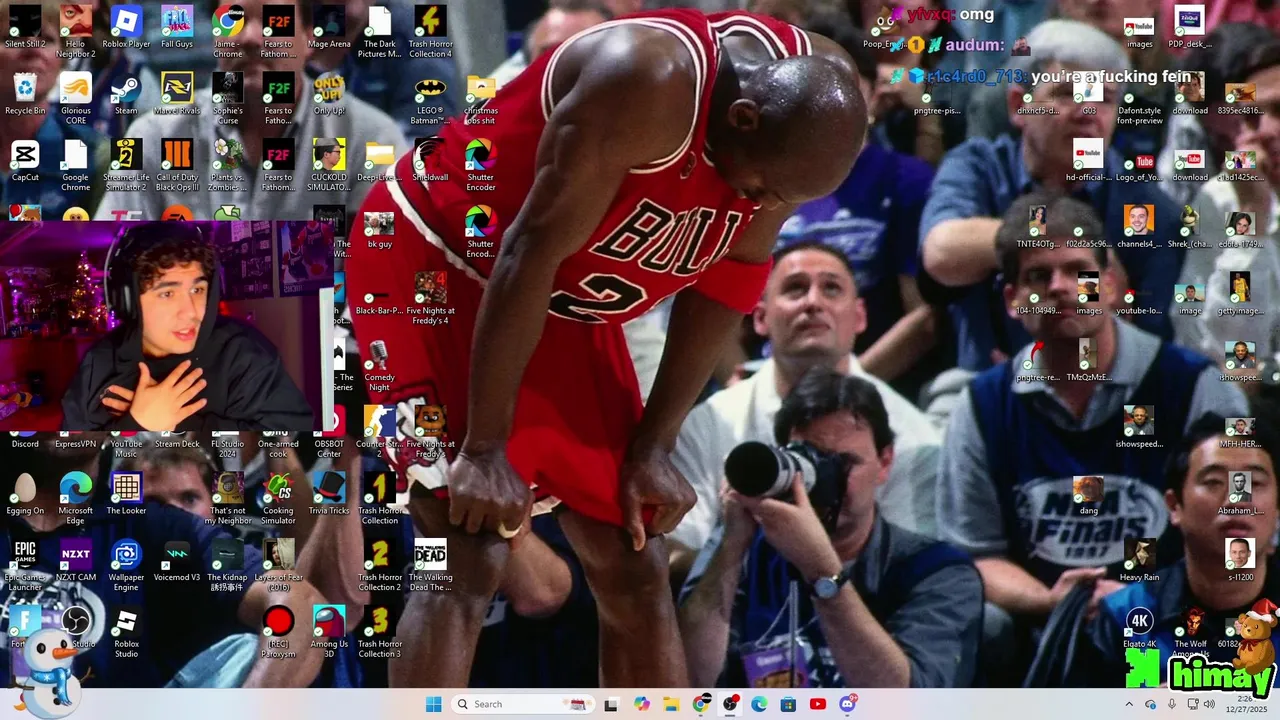The width and height of the screenshot is (1280, 720).
Task: Select the dang image file
Action: (x=1088, y=495)
